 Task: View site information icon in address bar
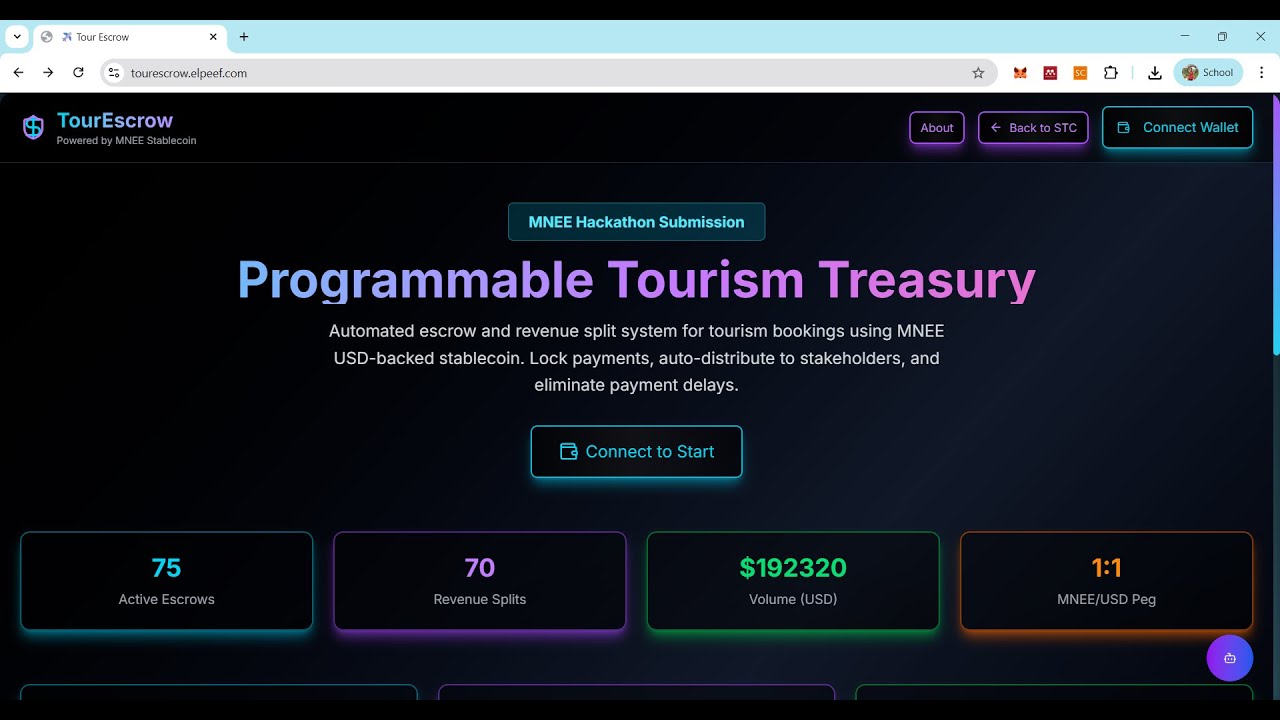(114, 73)
